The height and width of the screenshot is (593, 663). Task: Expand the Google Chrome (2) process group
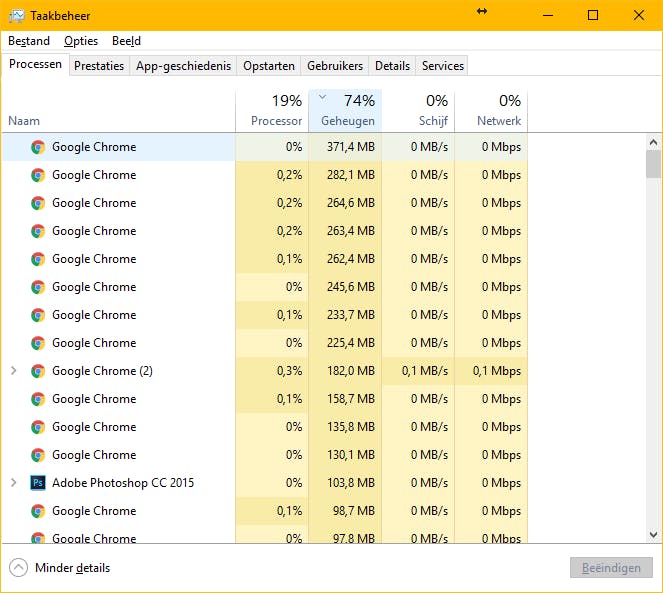[x=13, y=371]
